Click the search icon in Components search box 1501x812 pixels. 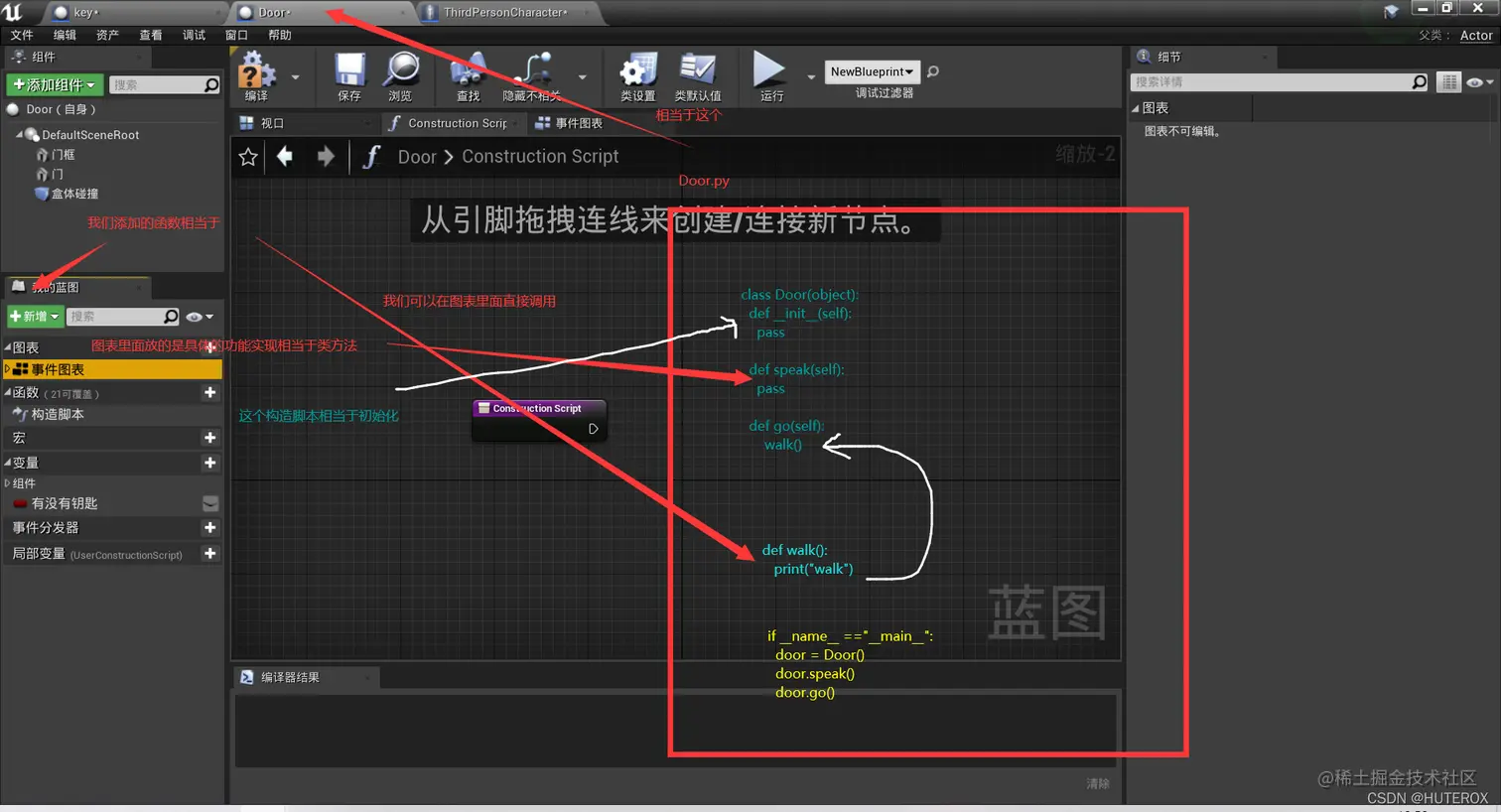(210, 85)
